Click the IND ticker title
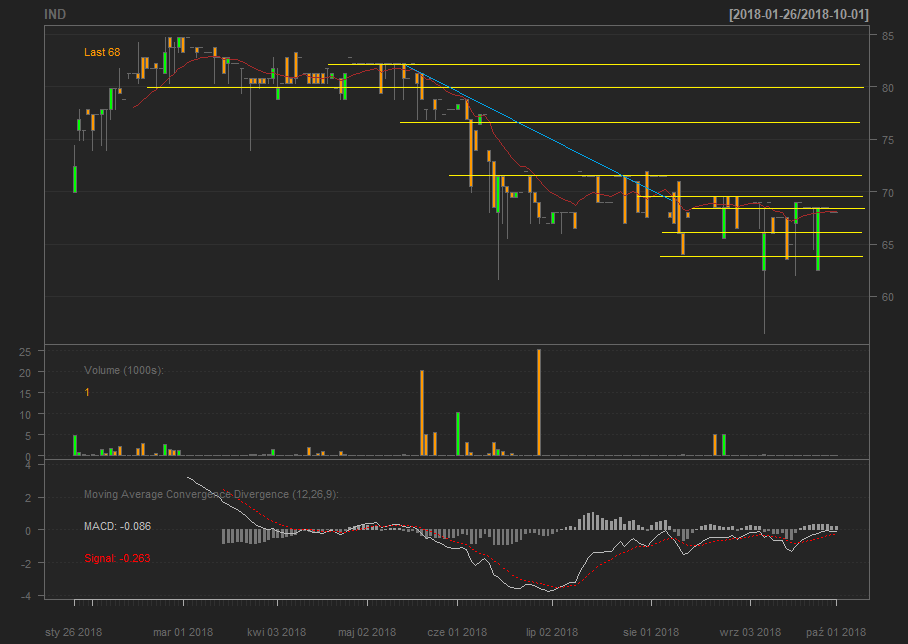This screenshot has height=644, width=908. 55,14
